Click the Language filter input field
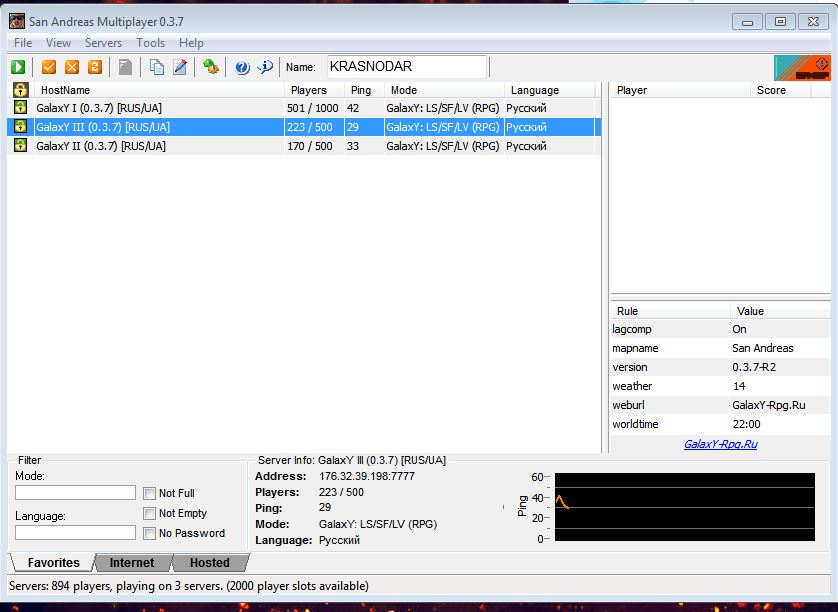The height and width of the screenshot is (612, 838). click(x=75, y=532)
